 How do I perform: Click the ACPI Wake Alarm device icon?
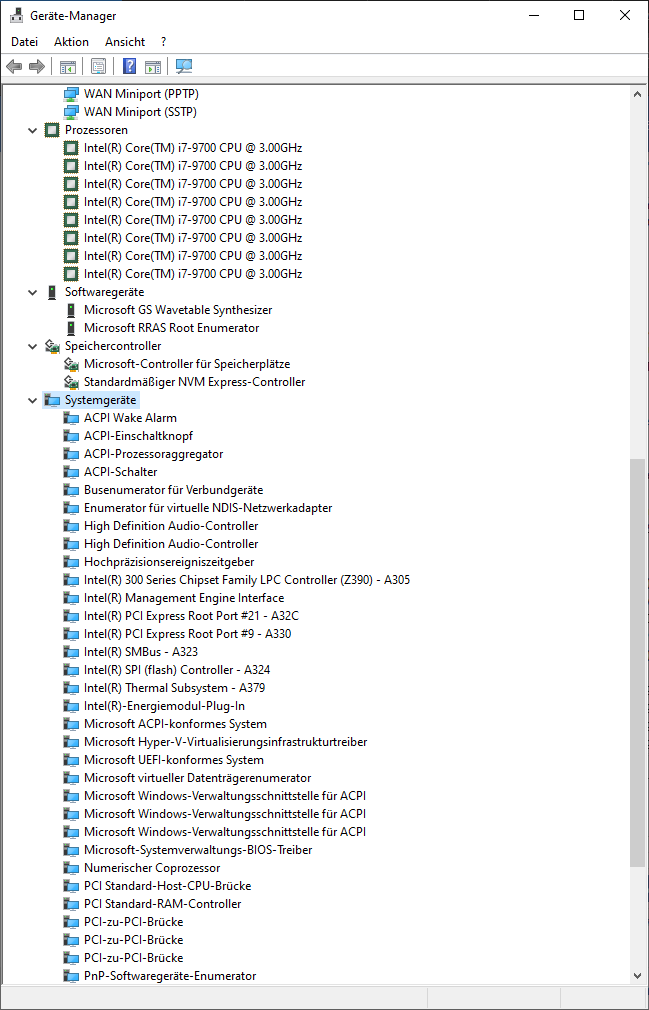(x=71, y=419)
